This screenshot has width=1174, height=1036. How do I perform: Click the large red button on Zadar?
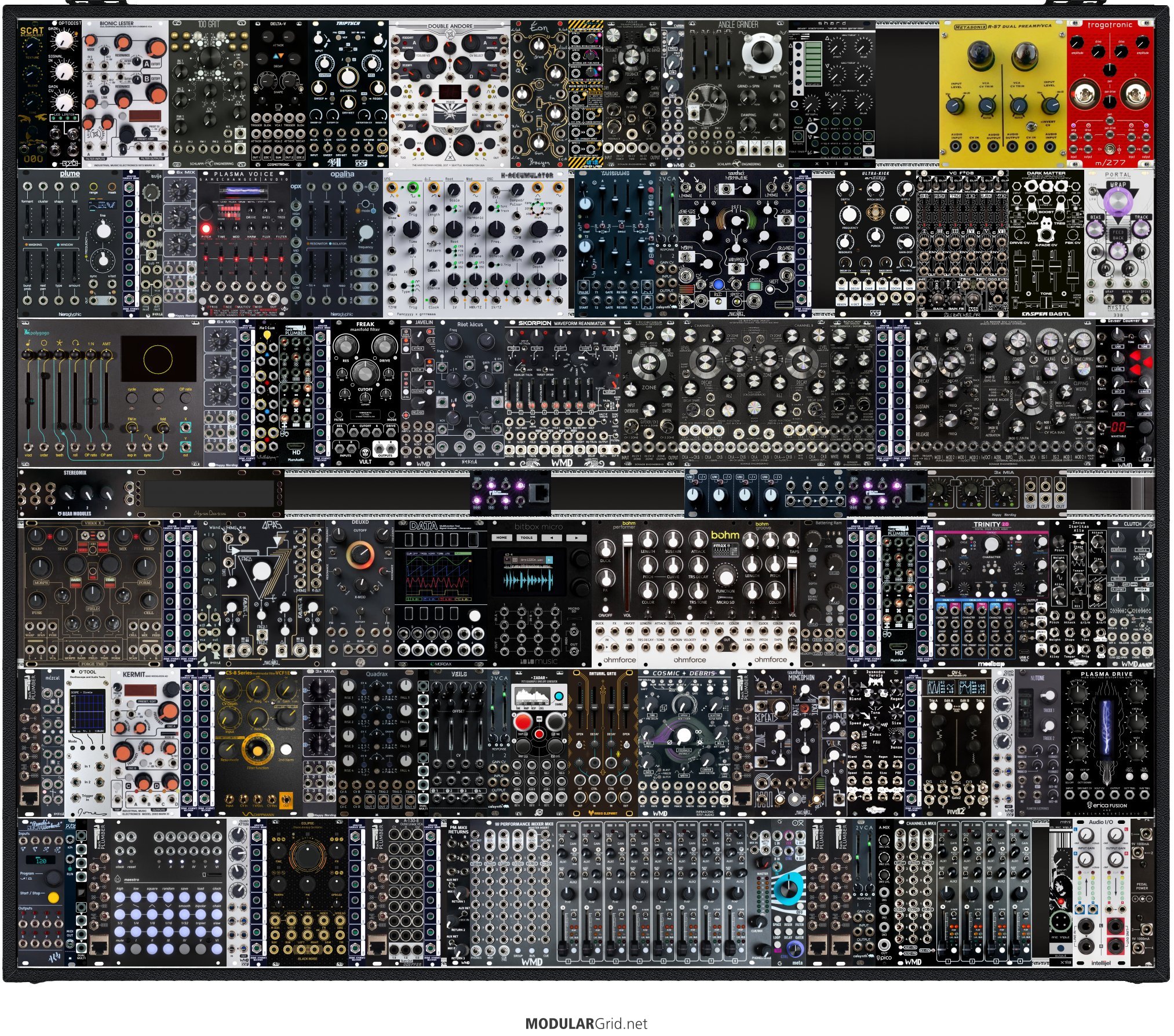tap(523, 722)
